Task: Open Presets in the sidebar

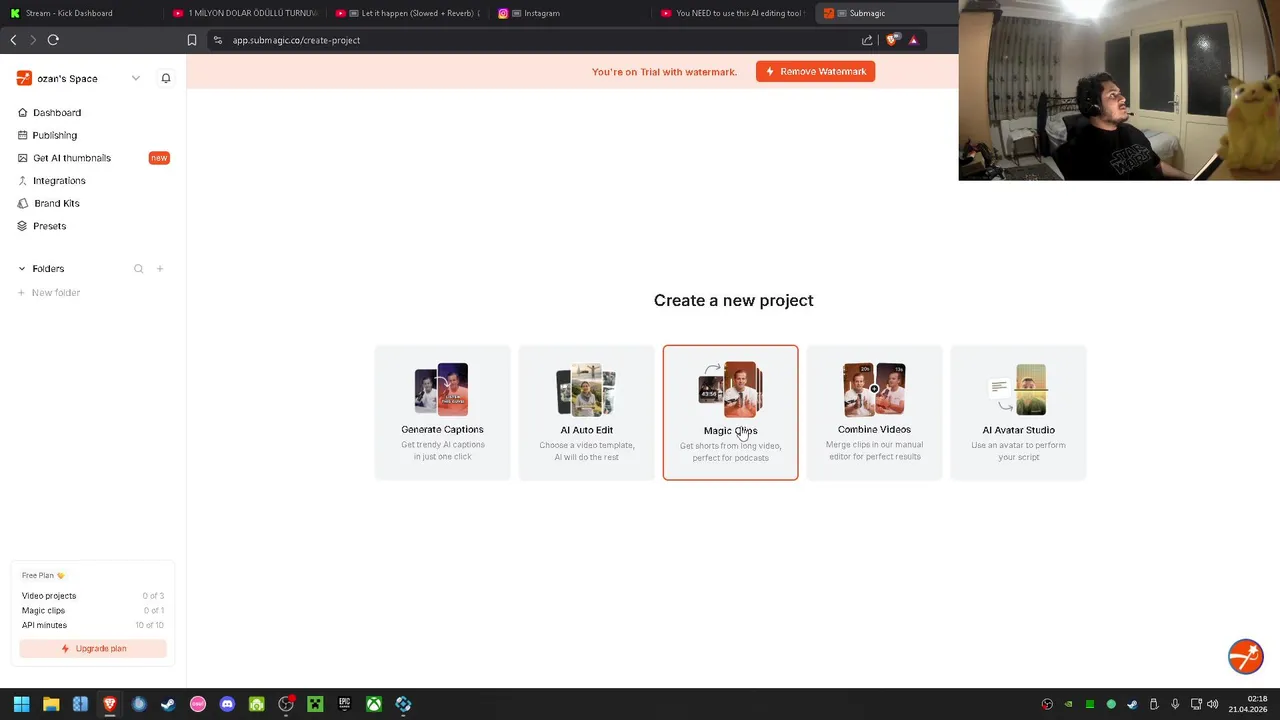Action: click(50, 226)
